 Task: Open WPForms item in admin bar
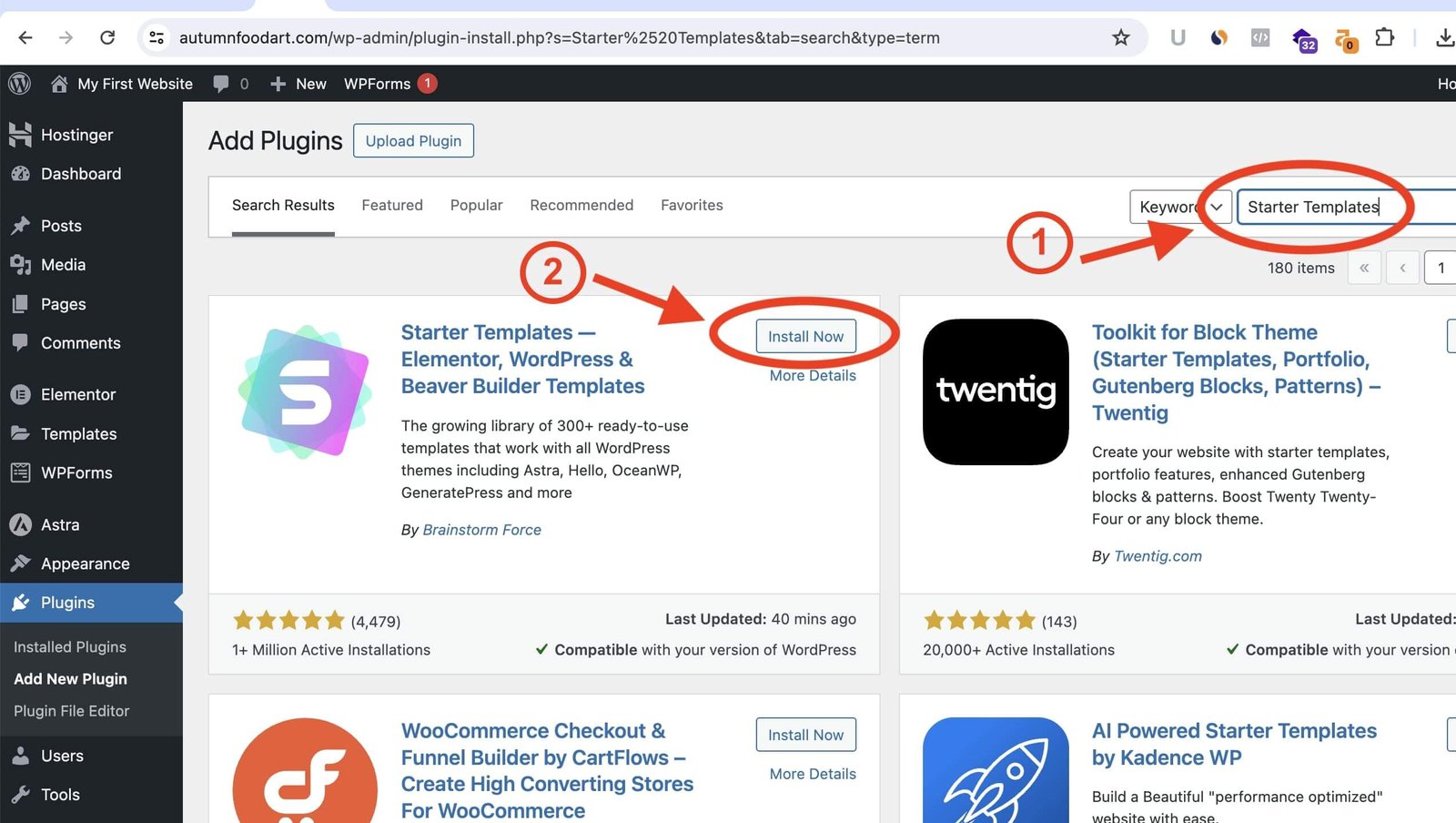377,84
